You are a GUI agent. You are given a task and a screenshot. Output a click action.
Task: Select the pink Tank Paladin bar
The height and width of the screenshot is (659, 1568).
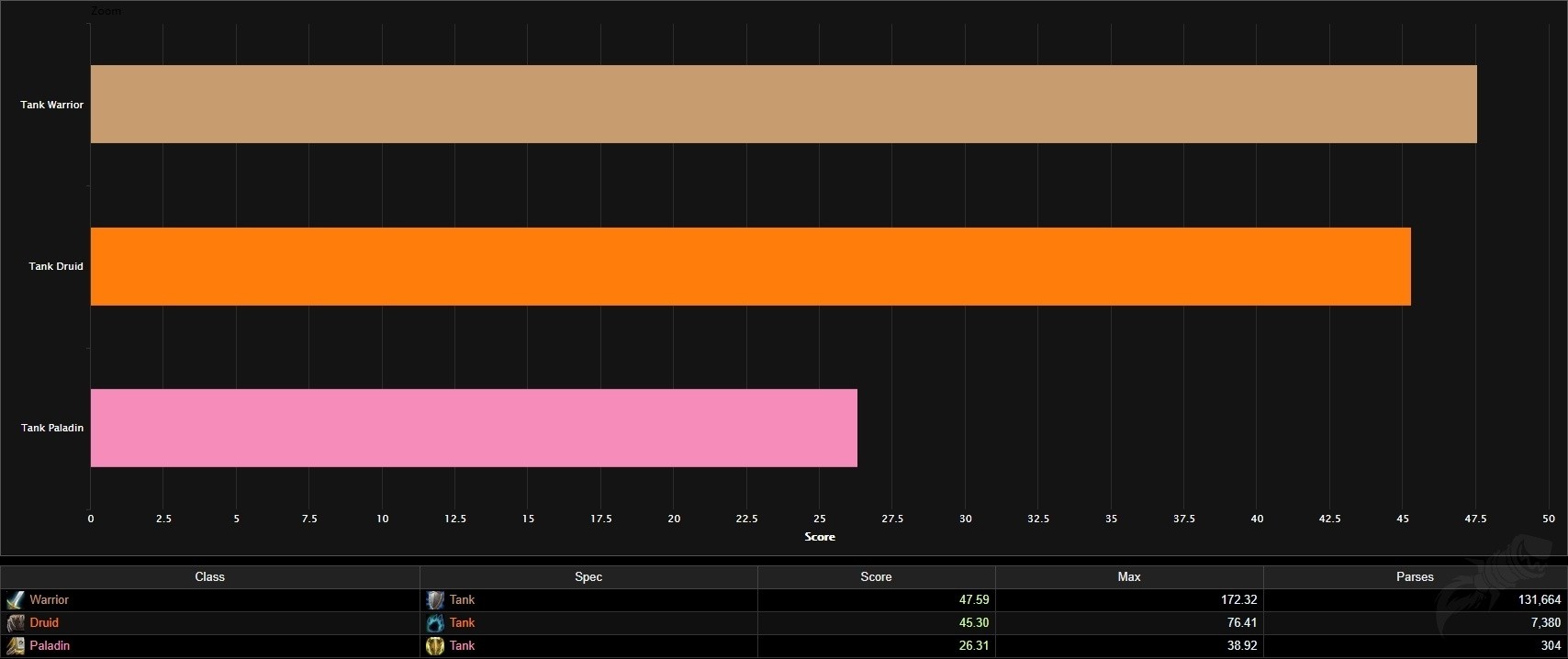click(474, 428)
